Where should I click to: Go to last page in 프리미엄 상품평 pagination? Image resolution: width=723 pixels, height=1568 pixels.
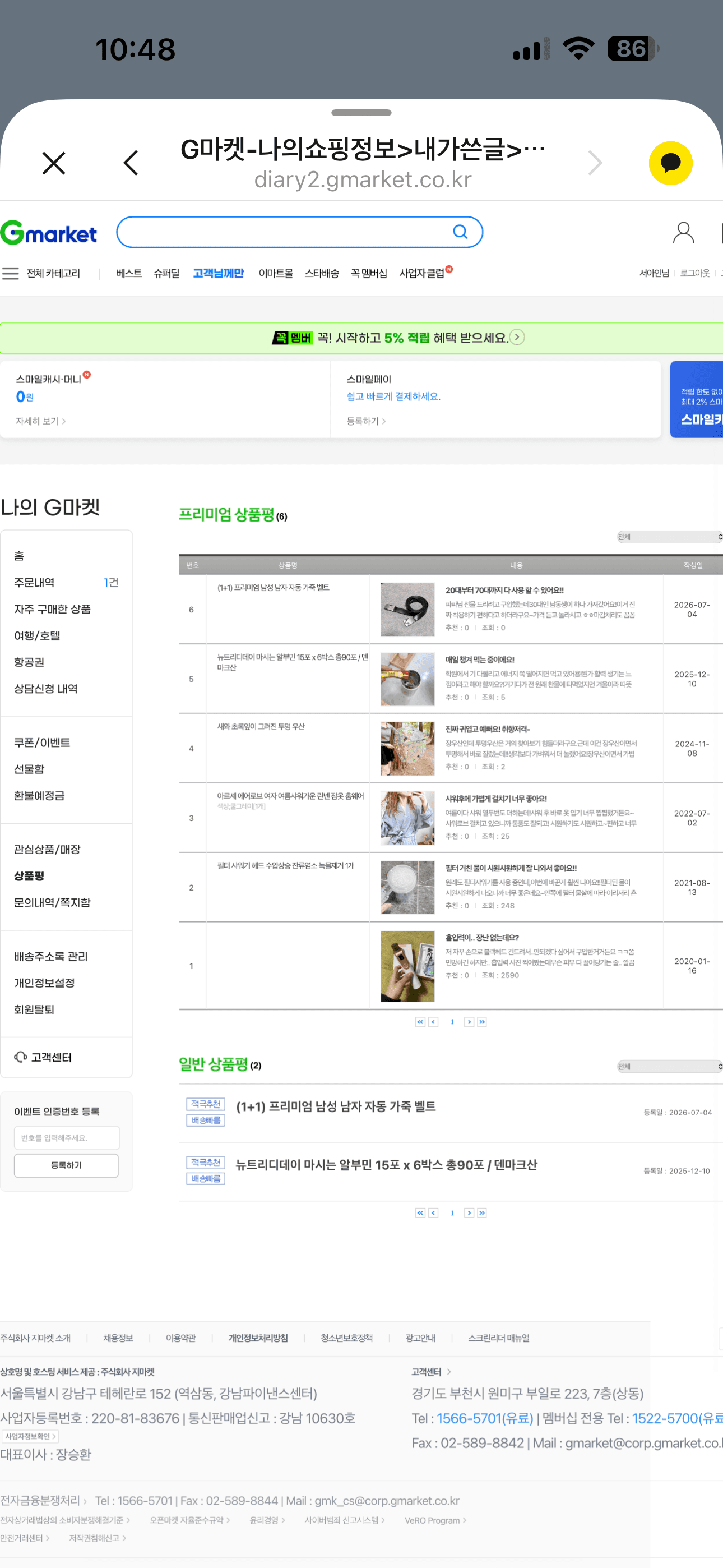click(x=482, y=1022)
